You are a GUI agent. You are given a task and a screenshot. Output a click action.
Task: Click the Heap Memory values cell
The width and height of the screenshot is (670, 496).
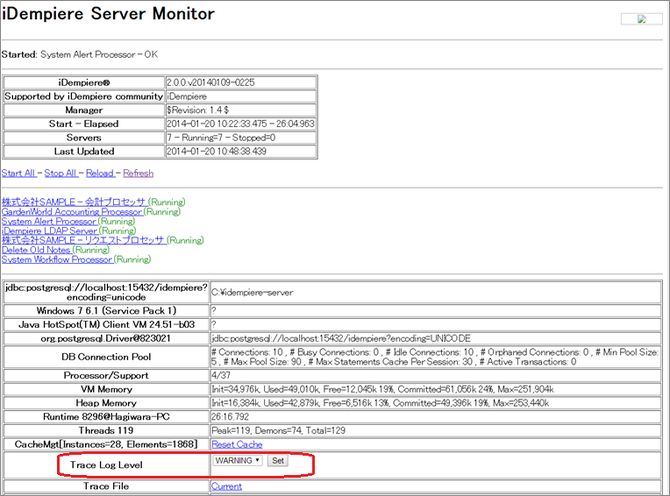pos(436,403)
